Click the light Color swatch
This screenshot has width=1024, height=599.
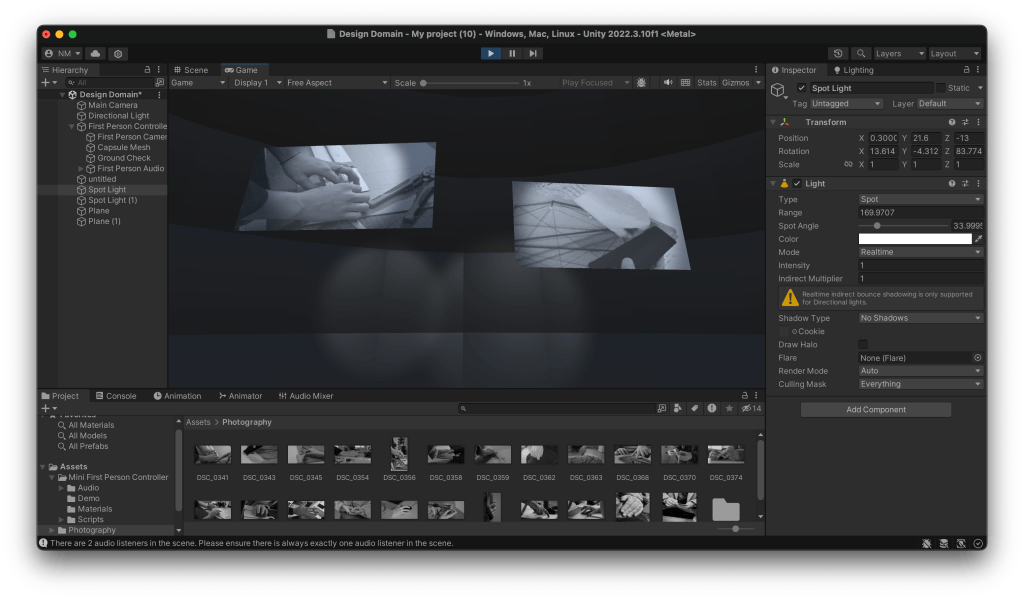(914, 239)
